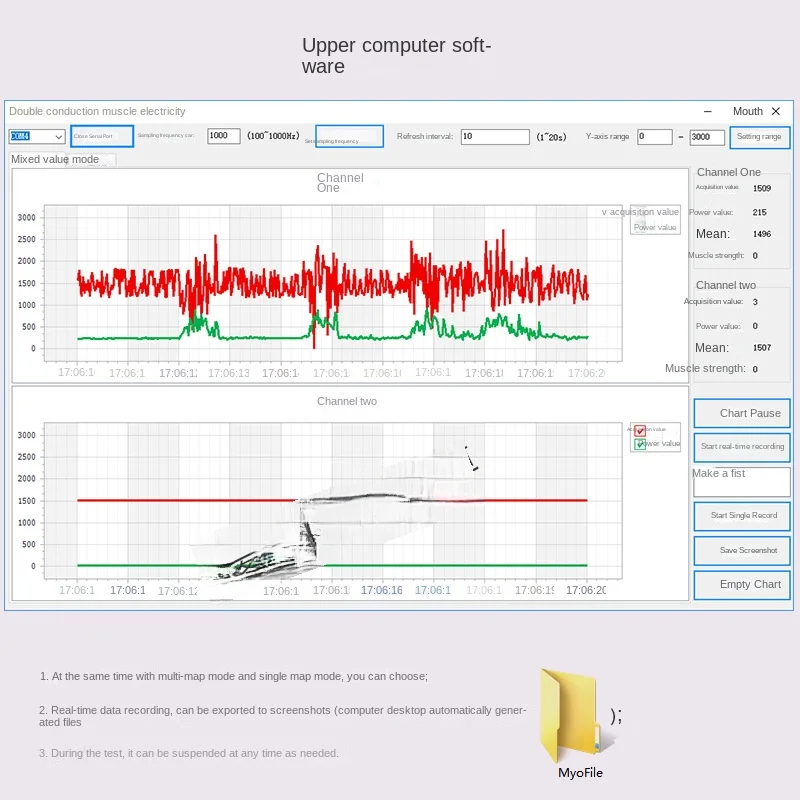The height and width of the screenshot is (800, 800).
Task: Click the Mouth label in the title bar
Action: coord(747,111)
